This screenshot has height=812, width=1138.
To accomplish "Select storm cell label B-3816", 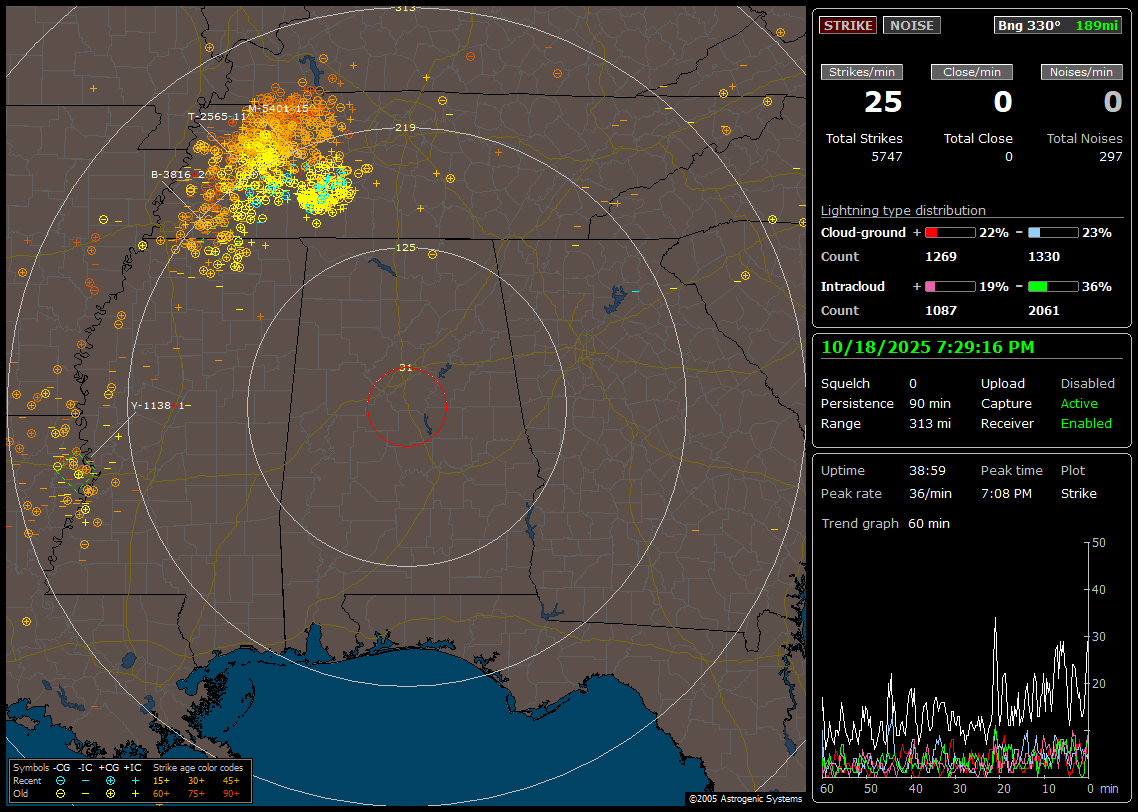I will click(177, 174).
